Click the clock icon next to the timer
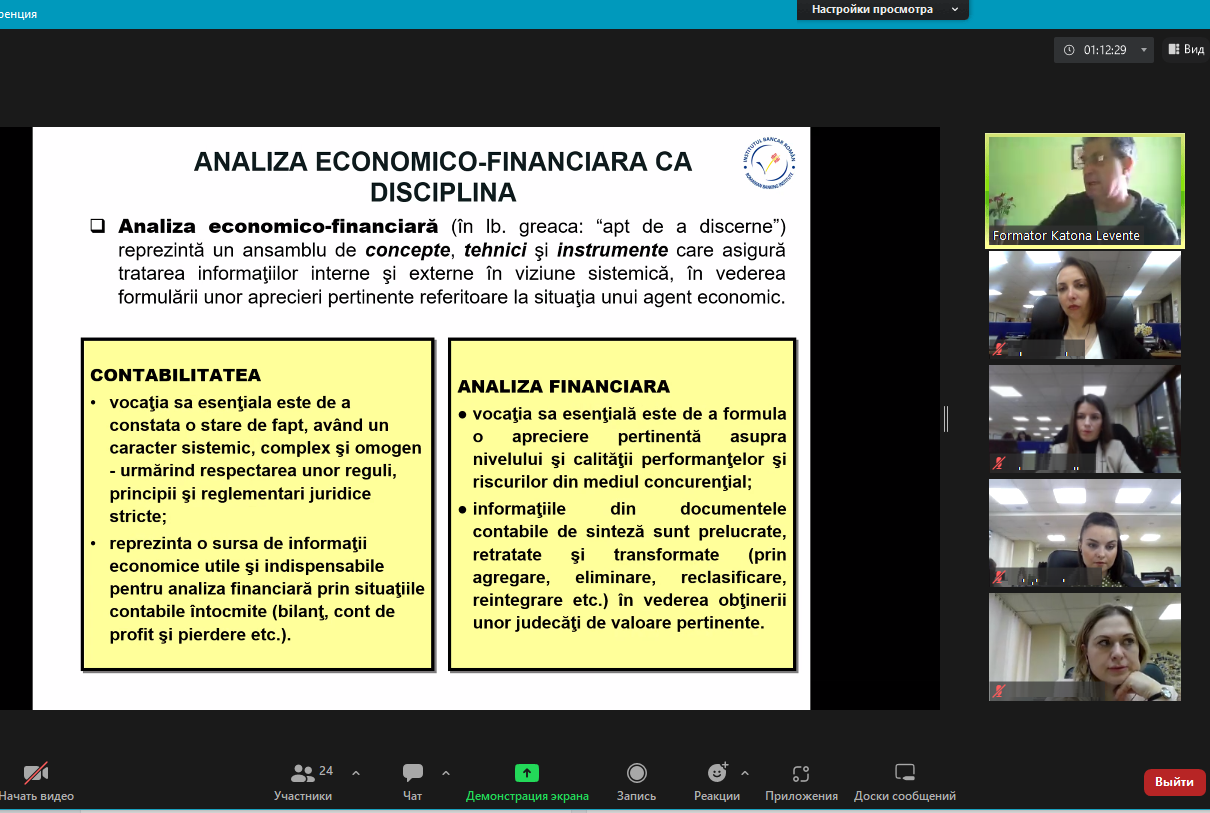 1069,50
